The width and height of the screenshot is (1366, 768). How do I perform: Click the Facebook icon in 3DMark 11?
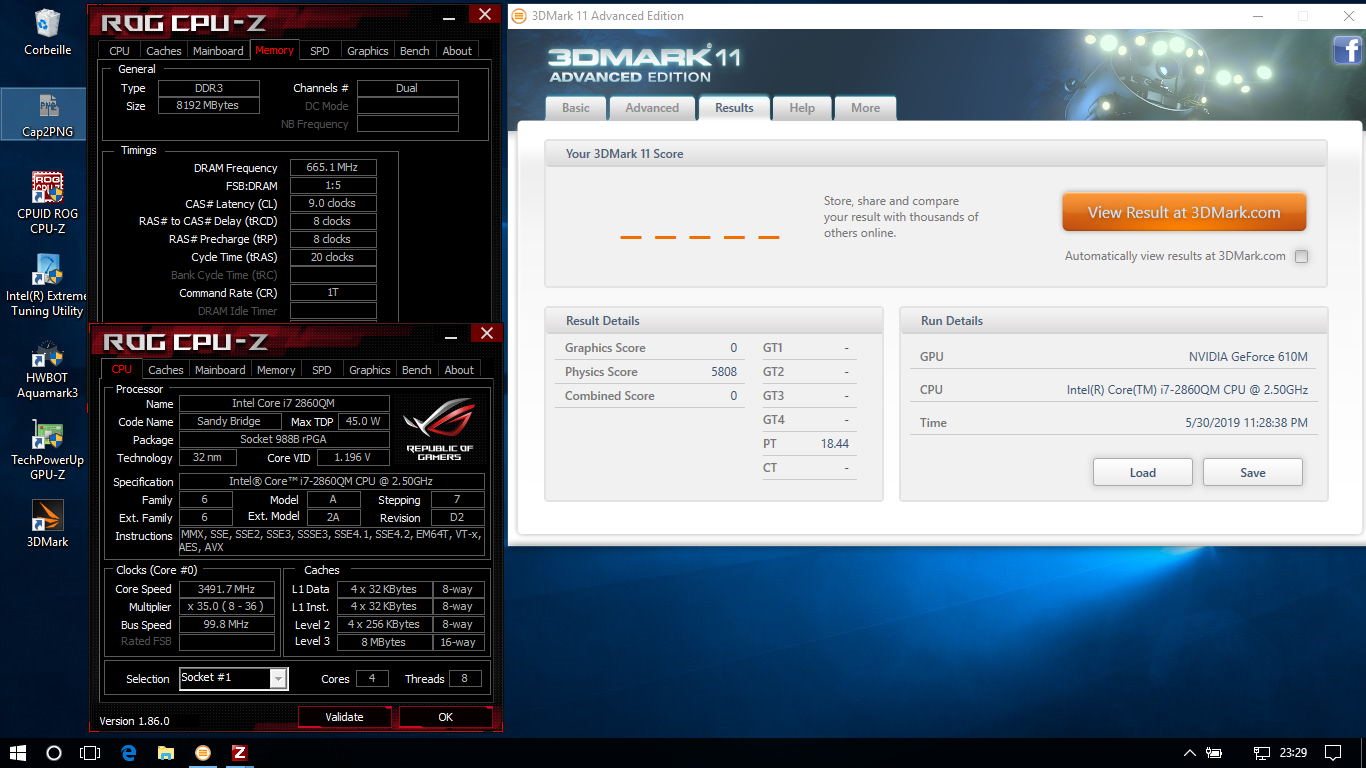click(1347, 49)
